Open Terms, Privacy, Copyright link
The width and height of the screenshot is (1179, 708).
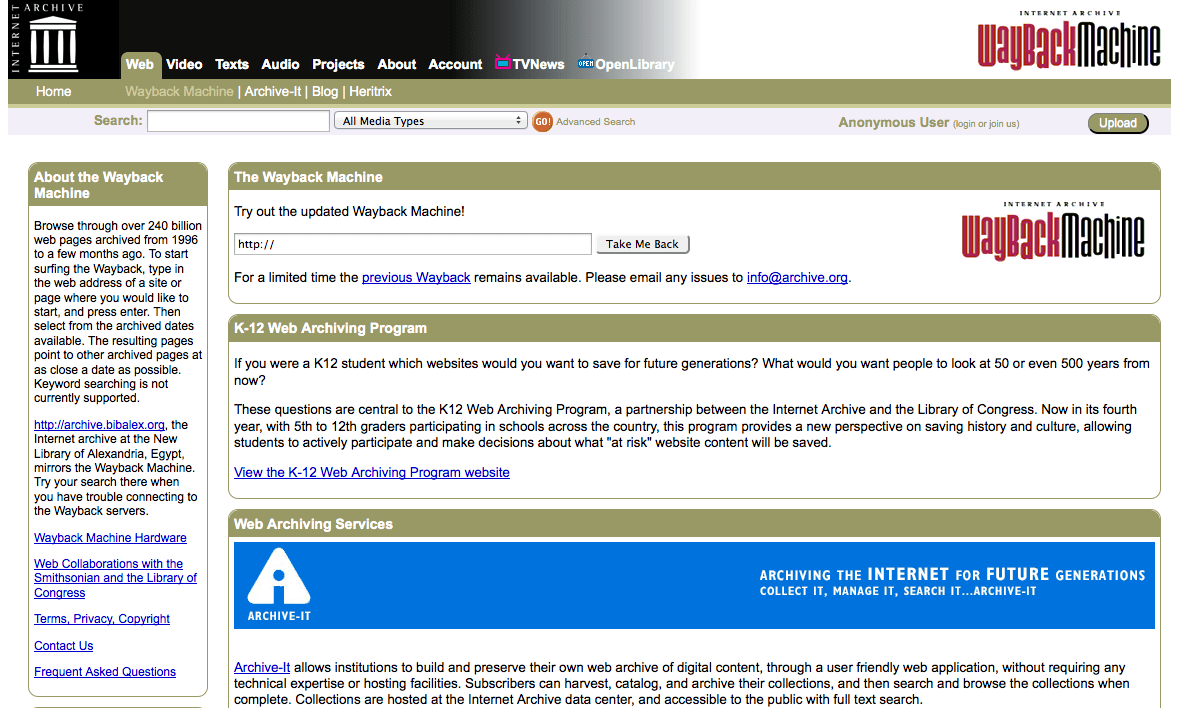pos(102,619)
